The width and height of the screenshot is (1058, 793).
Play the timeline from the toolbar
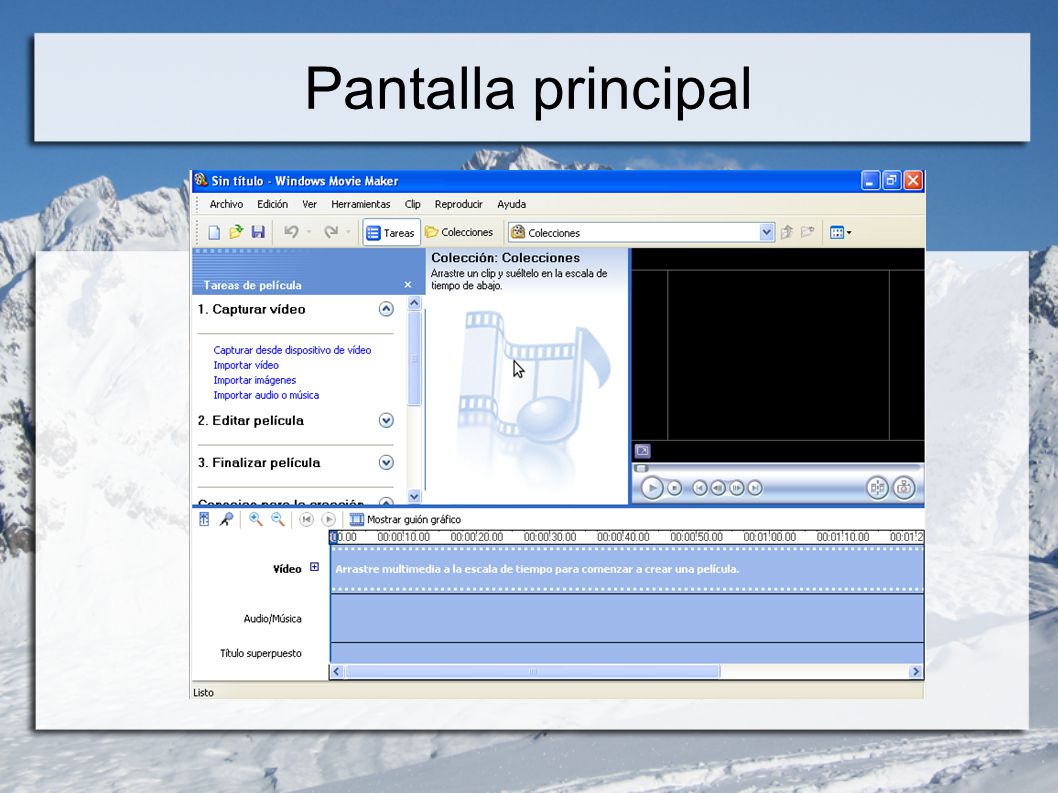[x=329, y=519]
